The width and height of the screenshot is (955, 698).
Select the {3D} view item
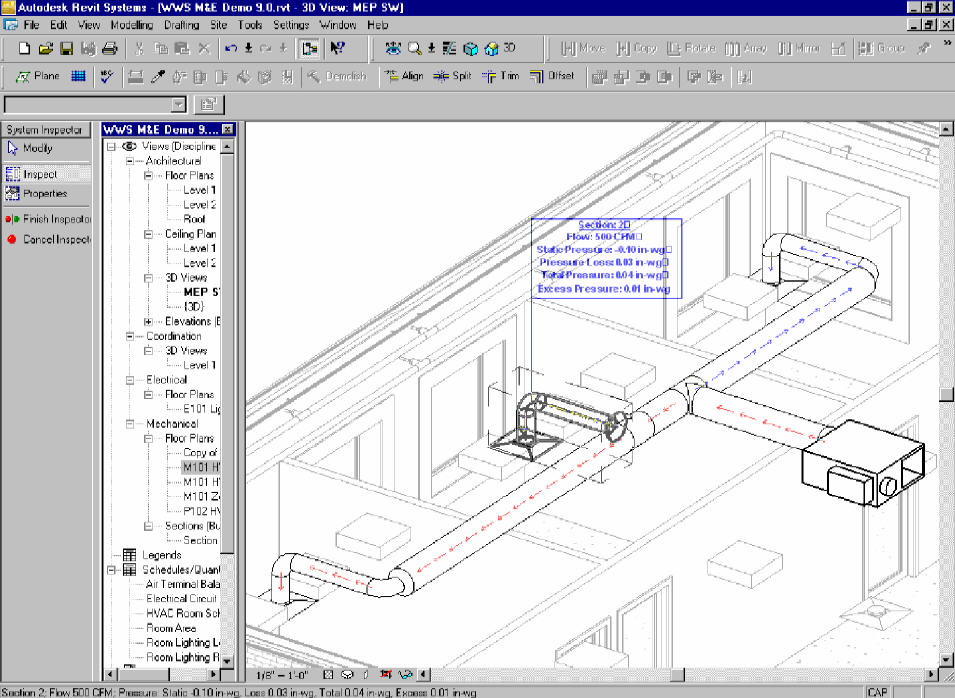[194, 306]
